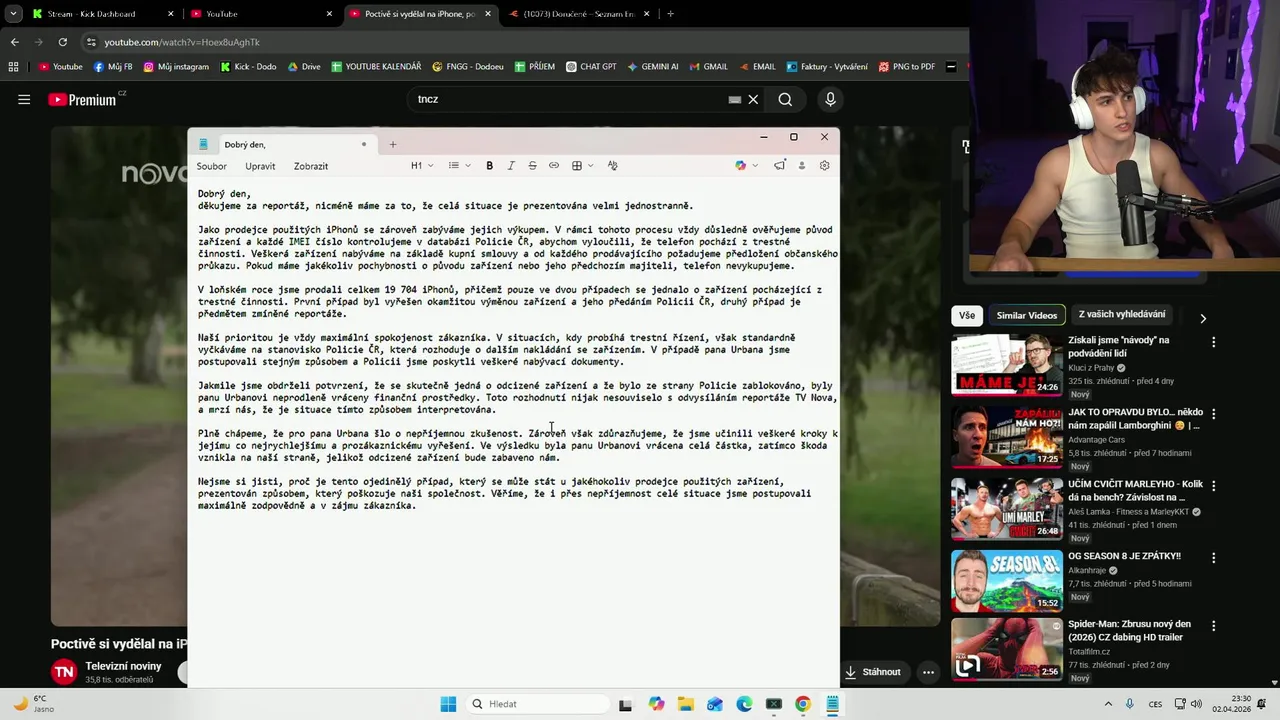Open the bookmarks apps grid
Screen dimensions: 1280x720
coord(13,67)
